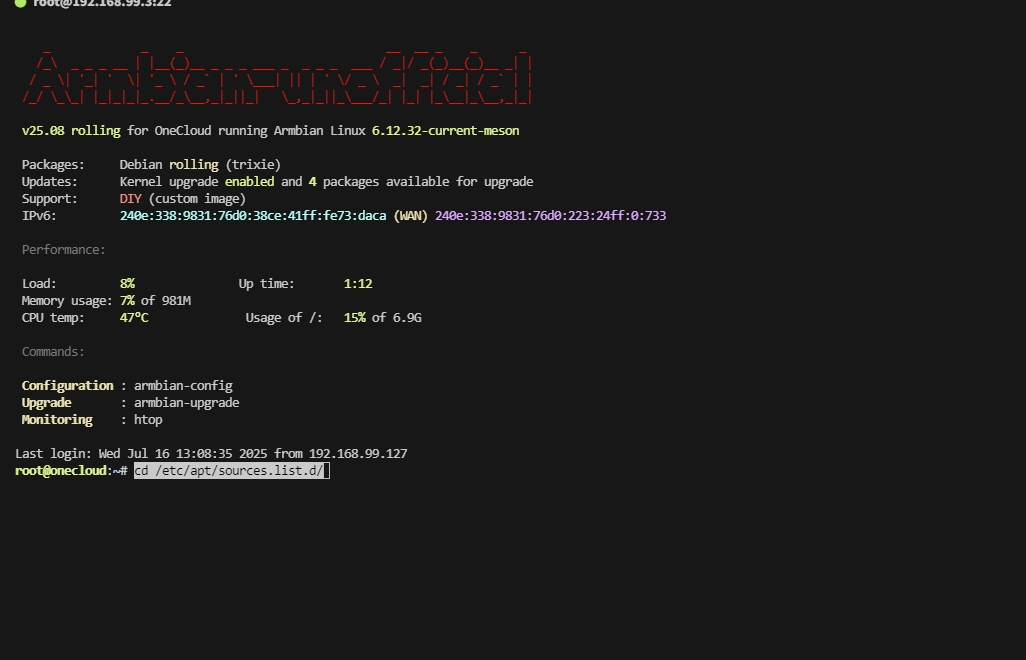
Task: Click the Monitoring label
Action: tap(57, 419)
